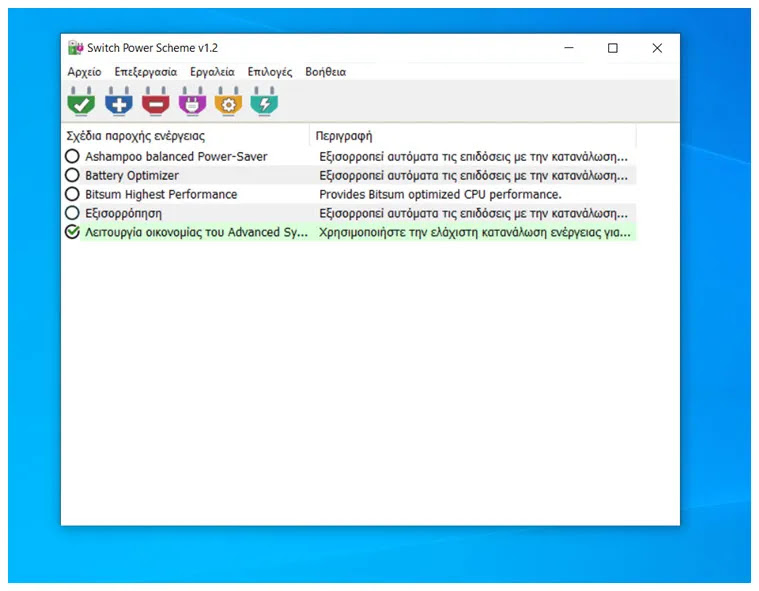Maximize the Switch Power Scheme window
759x591 pixels.
pos(613,48)
